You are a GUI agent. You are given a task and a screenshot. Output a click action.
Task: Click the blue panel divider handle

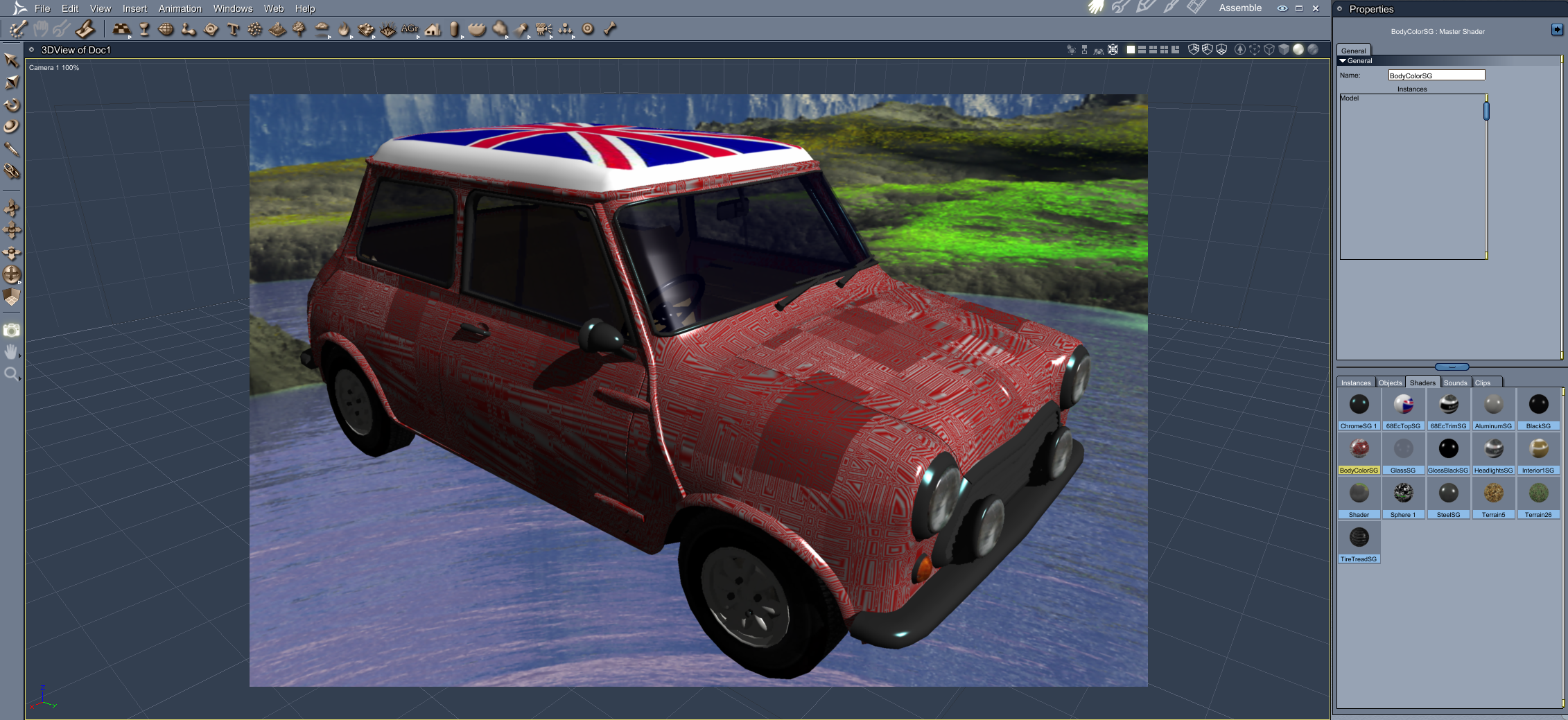pos(1452,367)
